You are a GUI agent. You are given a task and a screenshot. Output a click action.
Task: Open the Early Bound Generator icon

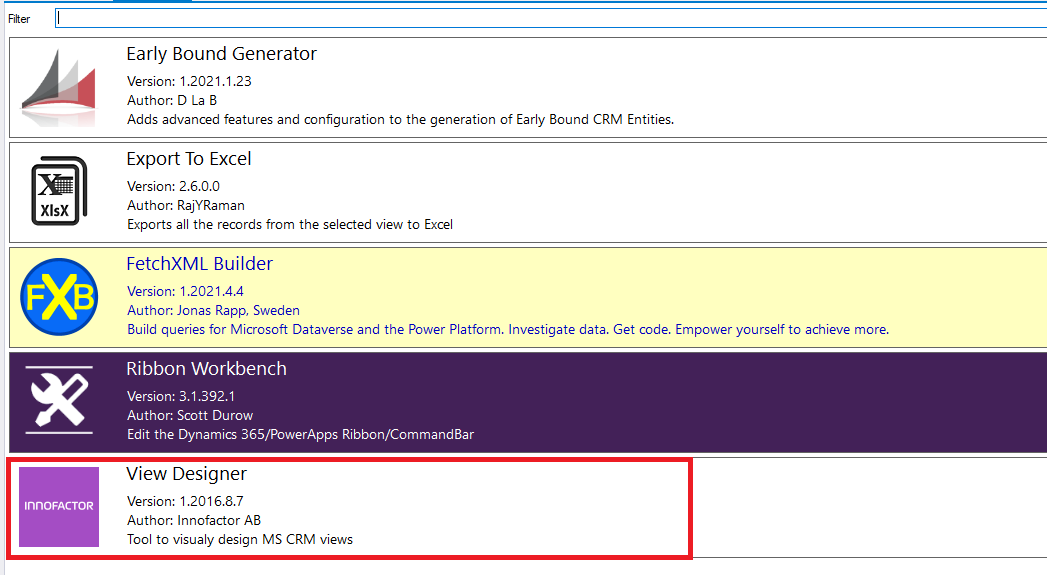click(x=59, y=88)
